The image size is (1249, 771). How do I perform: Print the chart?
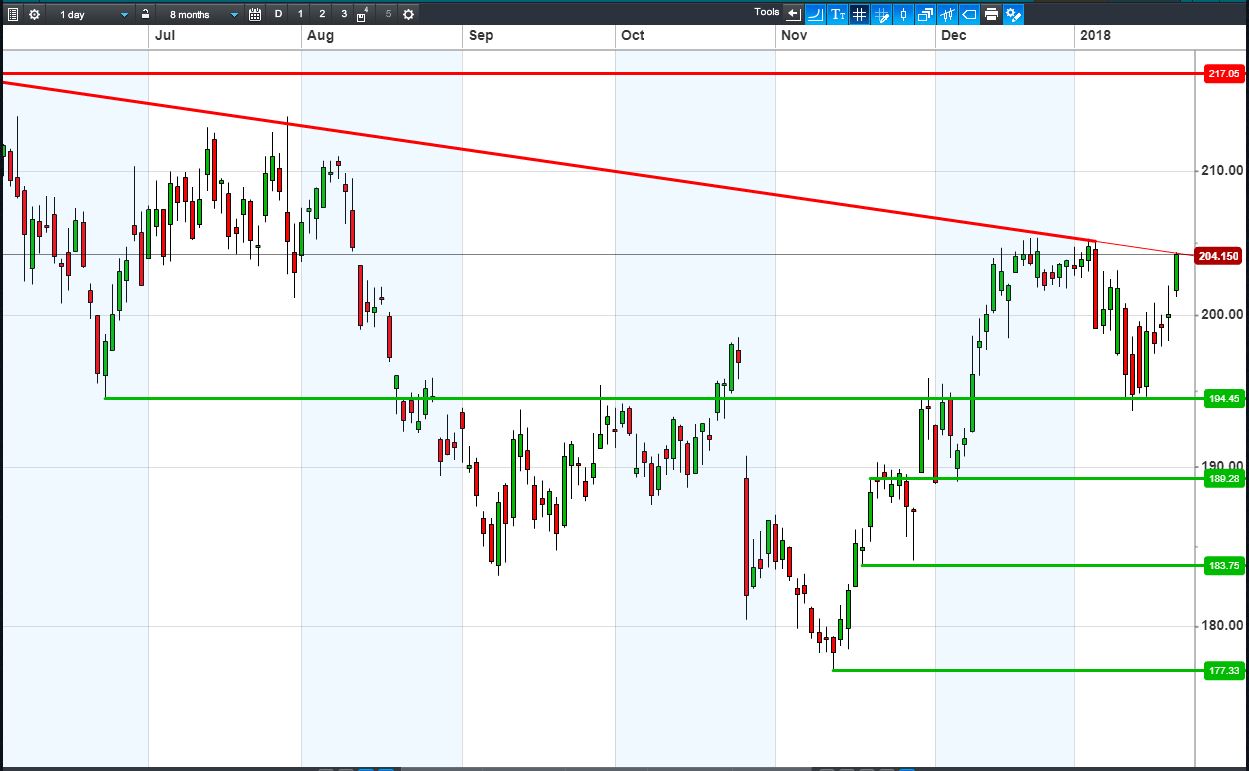(x=991, y=14)
